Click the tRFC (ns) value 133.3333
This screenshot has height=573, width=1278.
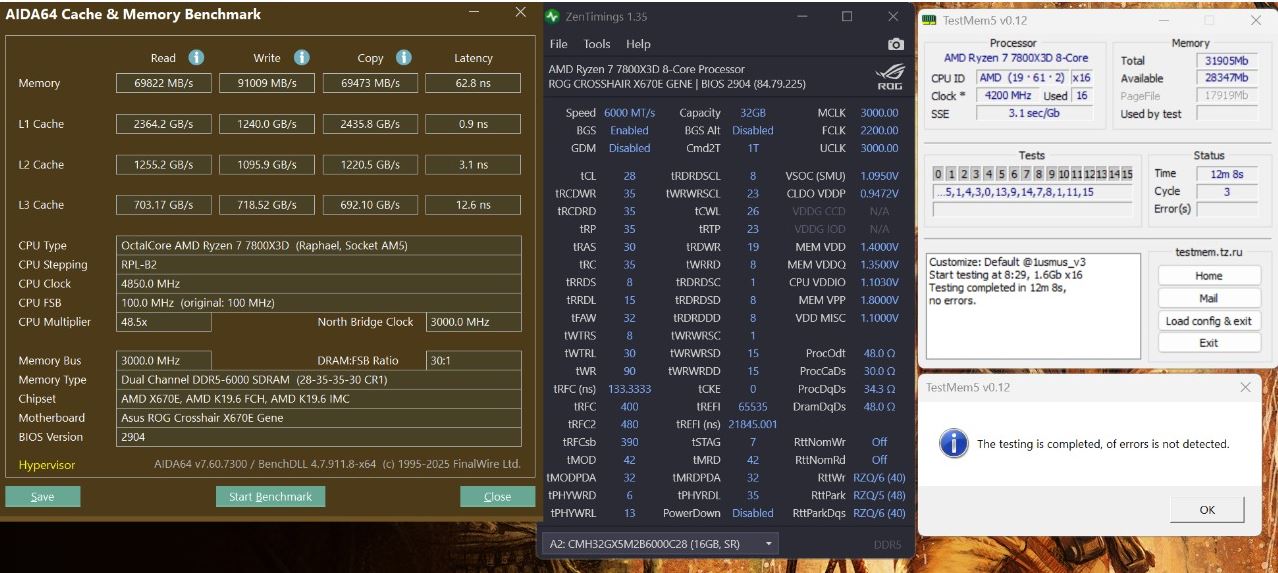coord(629,390)
